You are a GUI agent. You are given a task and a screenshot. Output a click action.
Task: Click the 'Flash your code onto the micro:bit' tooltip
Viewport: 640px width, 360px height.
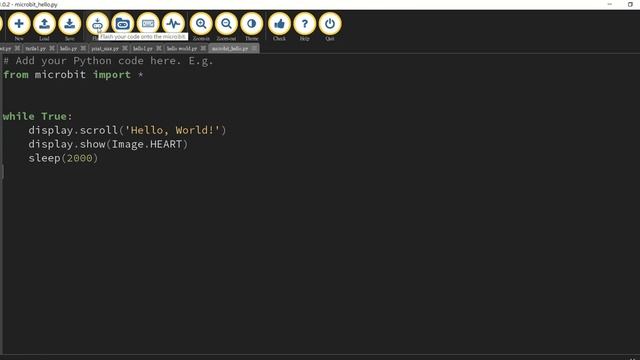tap(143, 37)
